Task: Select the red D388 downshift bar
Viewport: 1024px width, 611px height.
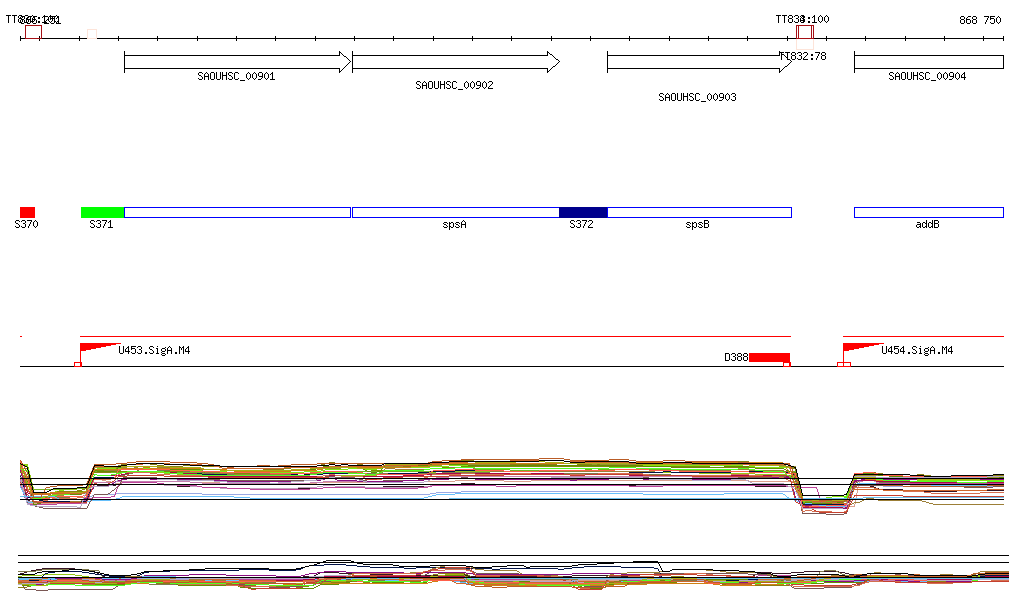Action: pyautogui.click(x=769, y=357)
